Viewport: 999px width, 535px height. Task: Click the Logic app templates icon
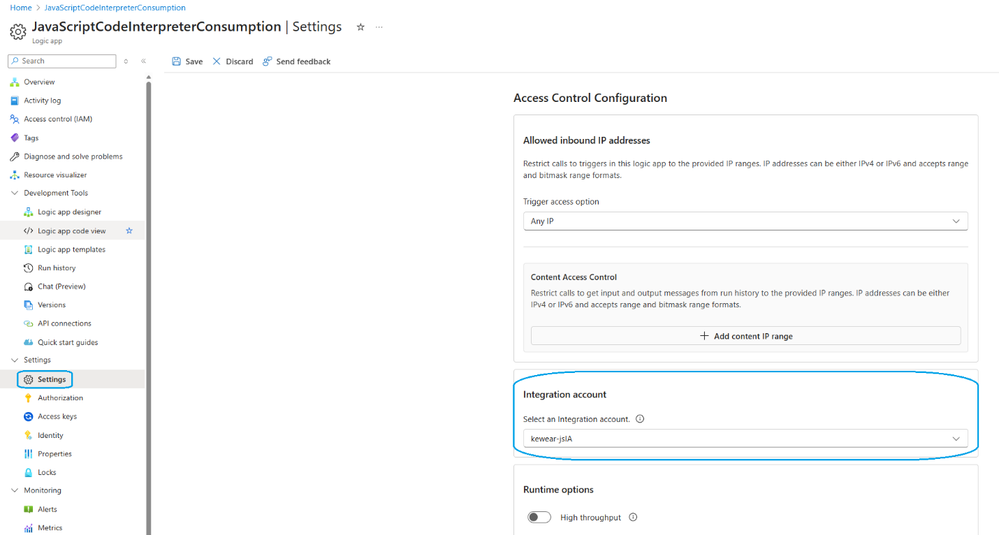tap(28, 250)
